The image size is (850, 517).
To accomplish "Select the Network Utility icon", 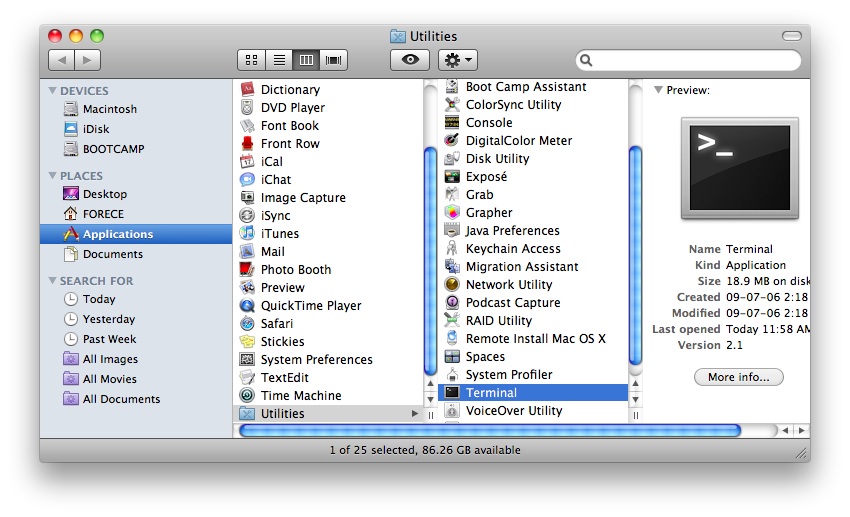I will [452, 285].
